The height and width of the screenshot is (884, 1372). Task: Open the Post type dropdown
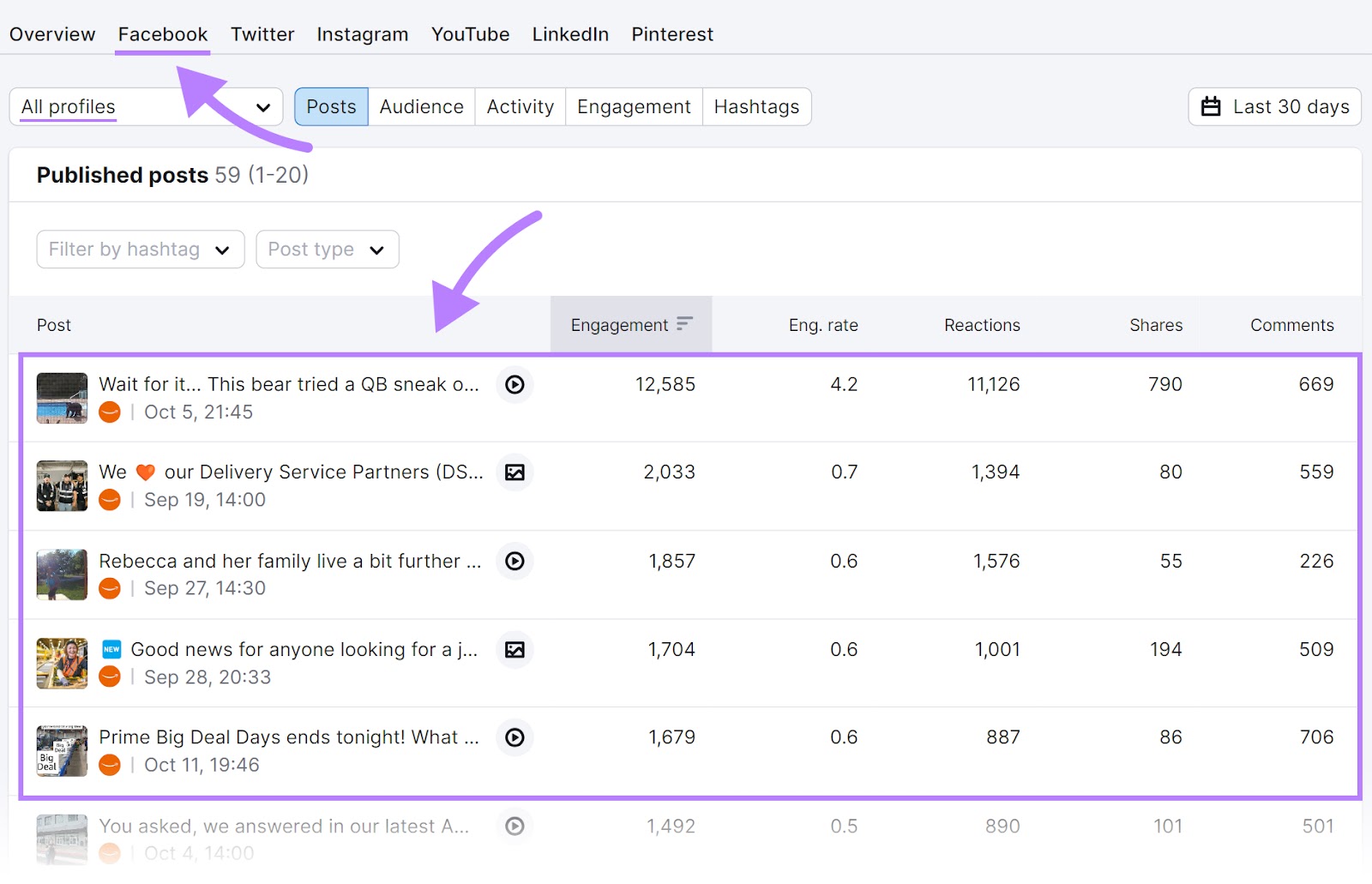click(327, 249)
